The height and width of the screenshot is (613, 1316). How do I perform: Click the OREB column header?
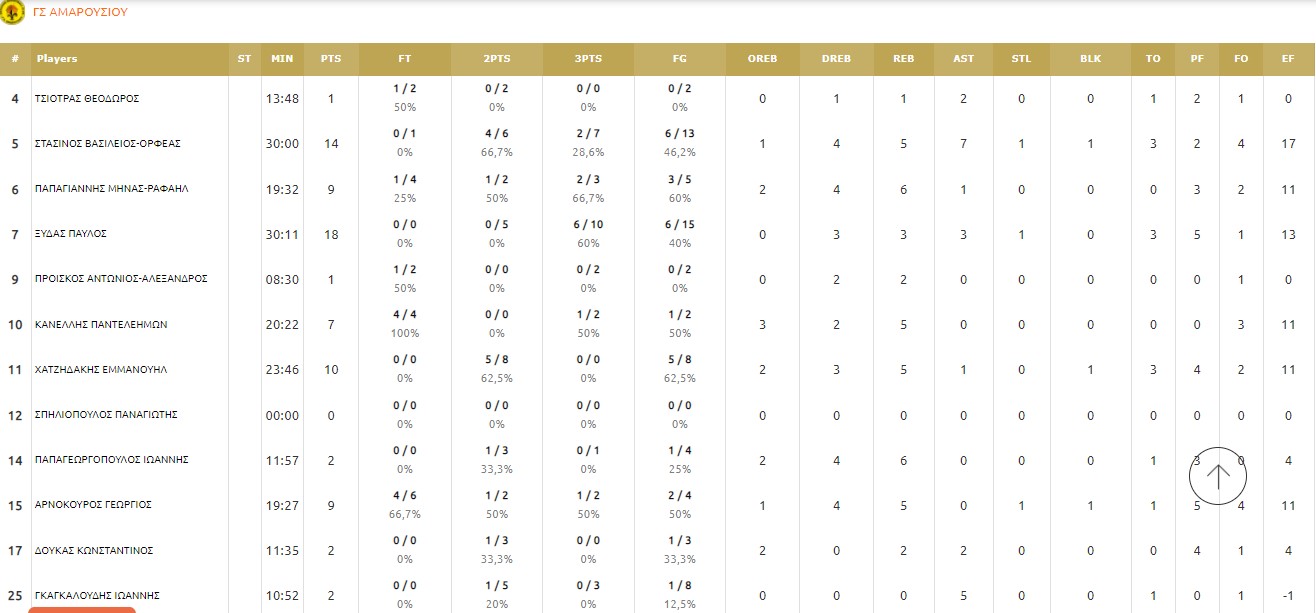point(762,59)
